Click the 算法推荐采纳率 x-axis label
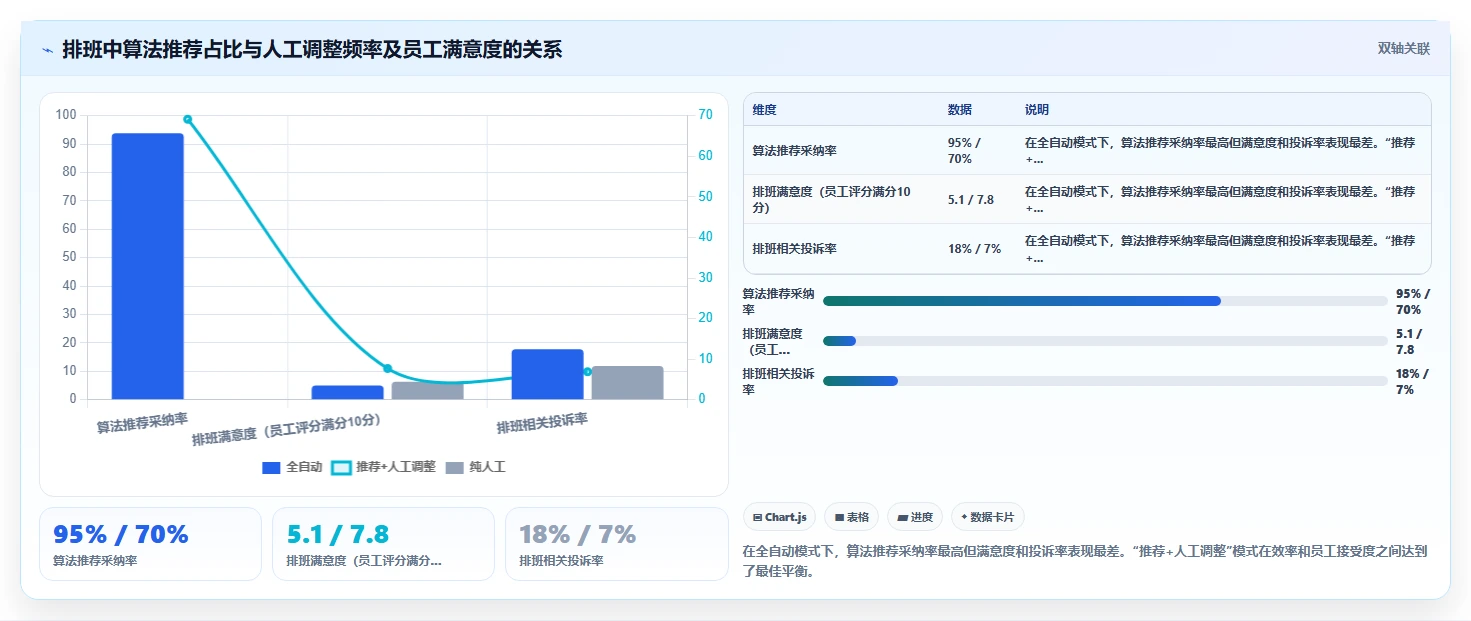 click(142, 423)
